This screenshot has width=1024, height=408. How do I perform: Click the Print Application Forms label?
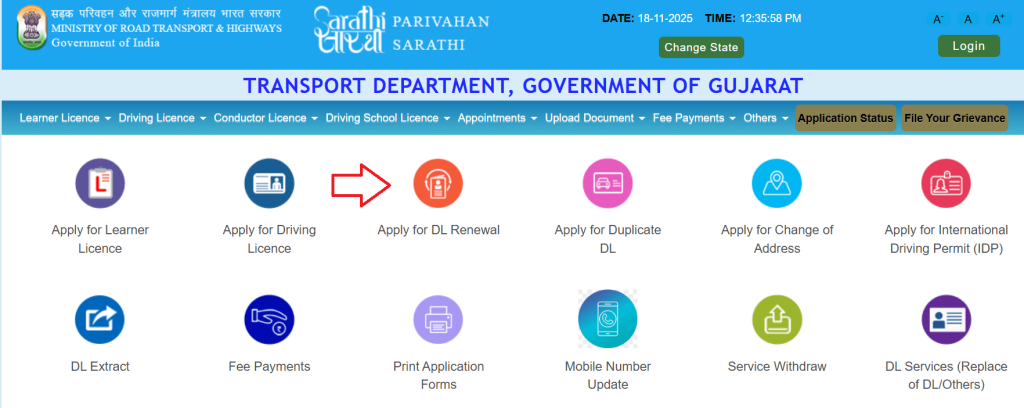click(438, 375)
